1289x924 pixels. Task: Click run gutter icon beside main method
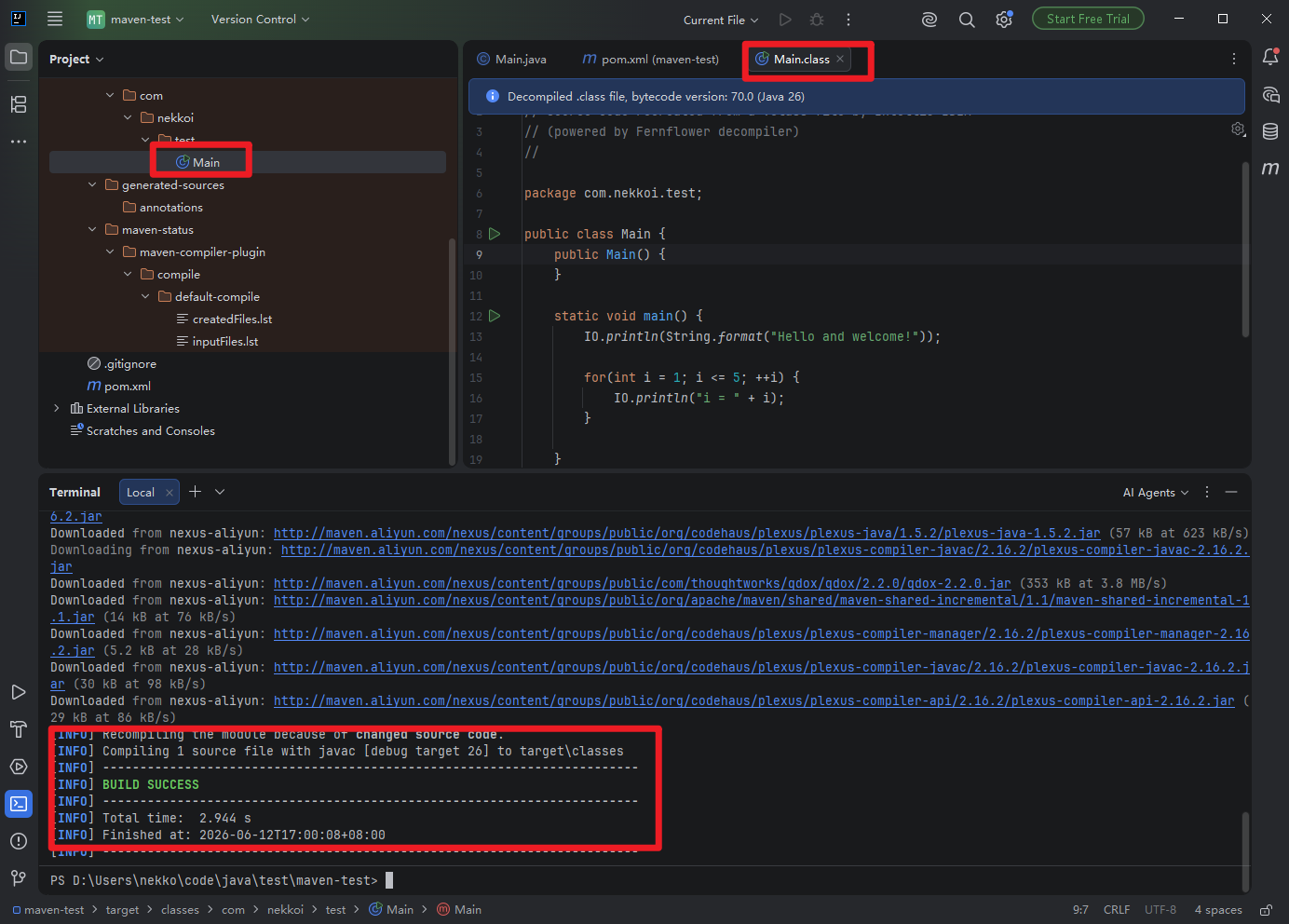(495, 316)
